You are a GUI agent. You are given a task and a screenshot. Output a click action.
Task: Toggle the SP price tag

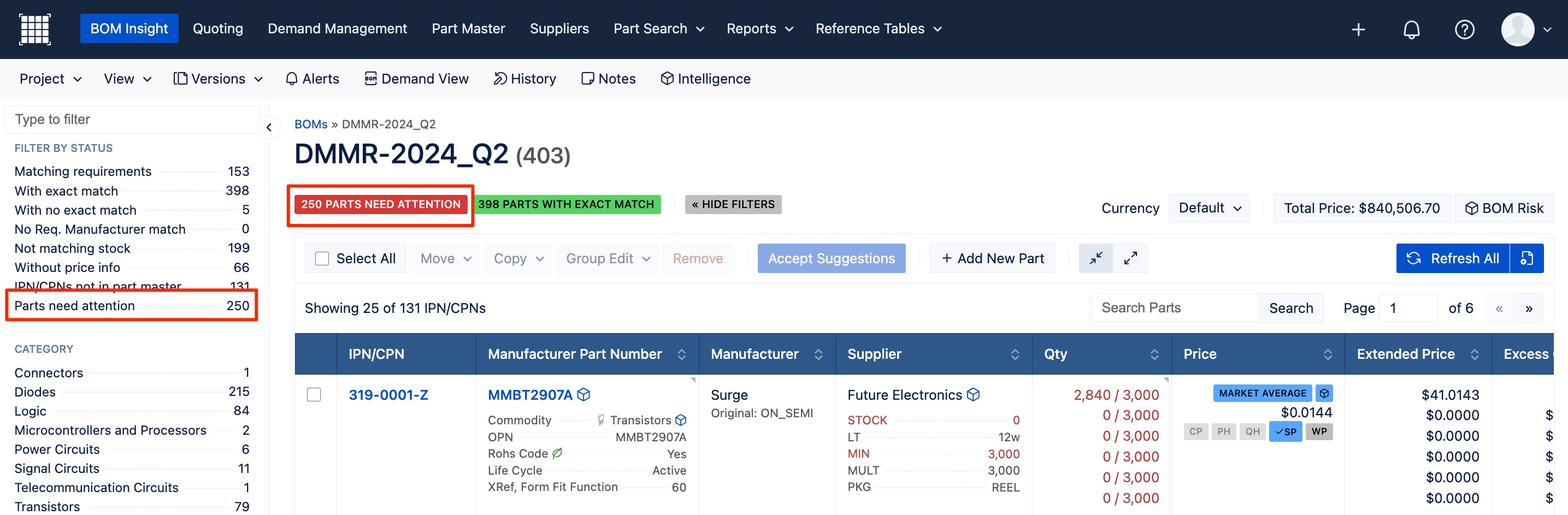pyautogui.click(x=1285, y=431)
